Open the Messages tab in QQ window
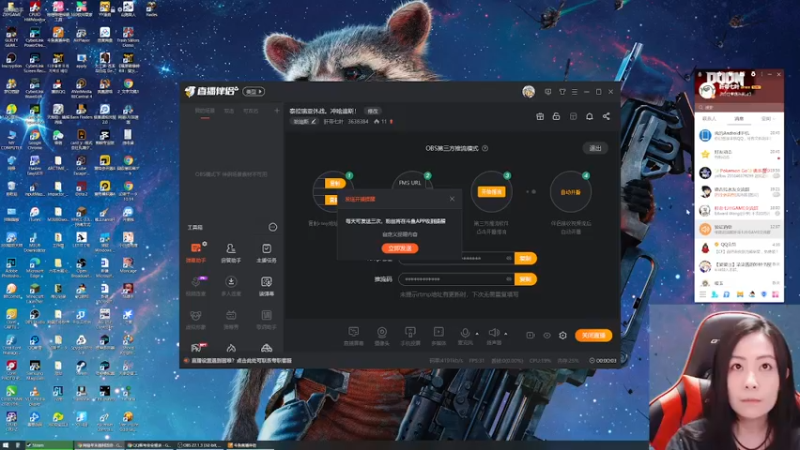The height and width of the screenshot is (450, 800). (x=739, y=118)
